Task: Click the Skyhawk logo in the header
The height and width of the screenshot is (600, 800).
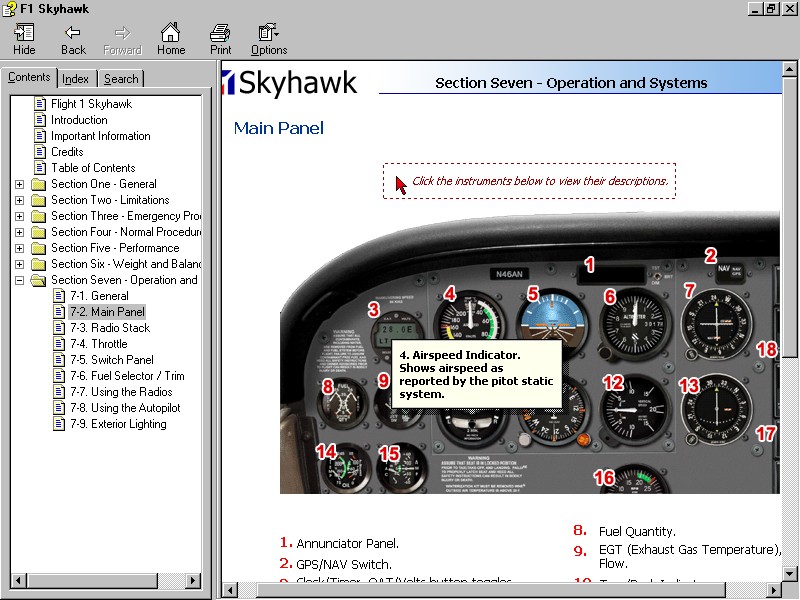Action: click(x=290, y=83)
